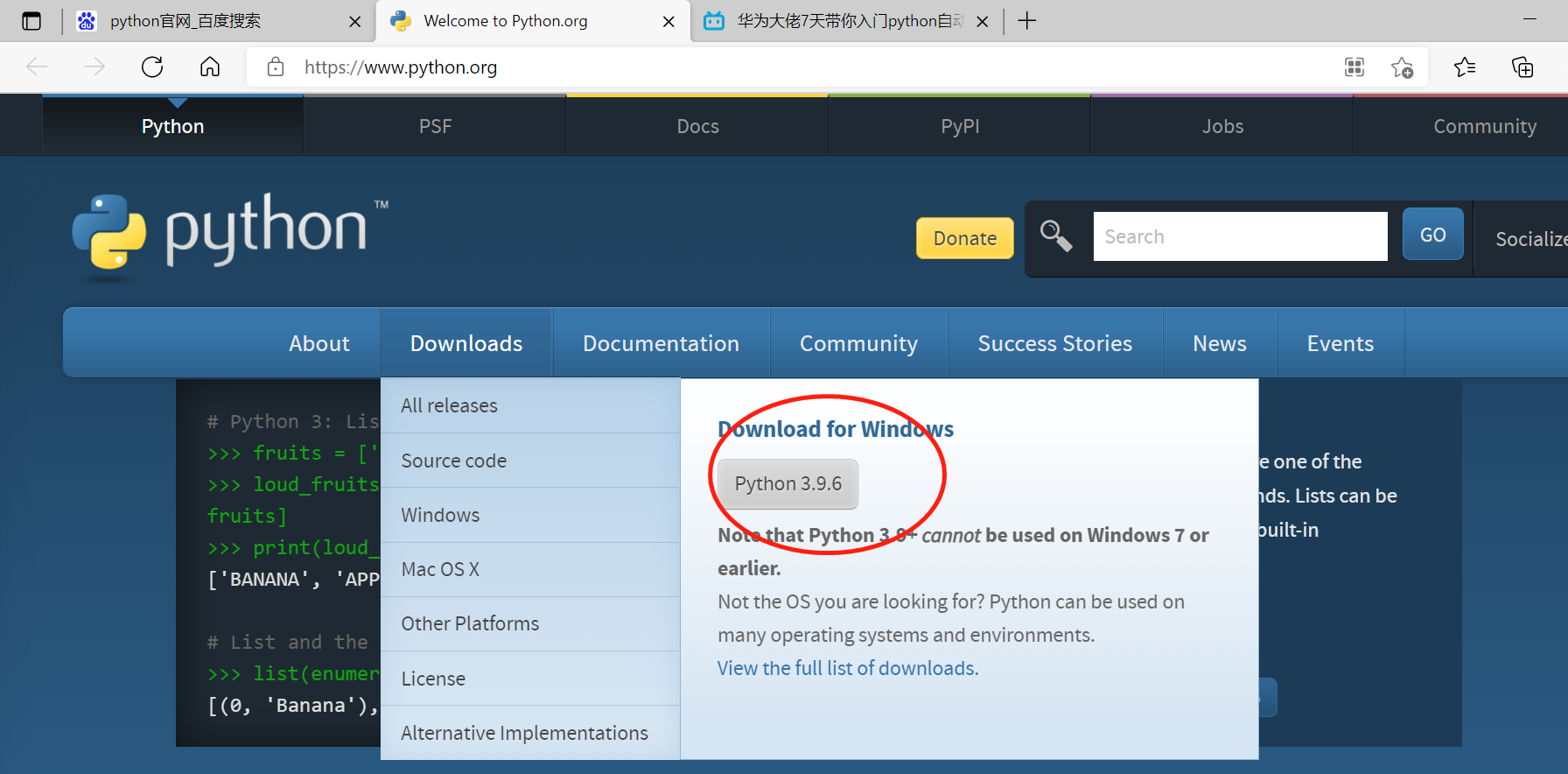Go to browser home page icon
The height and width of the screenshot is (774, 1568).
pyautogui.click(x=210, y=67)
